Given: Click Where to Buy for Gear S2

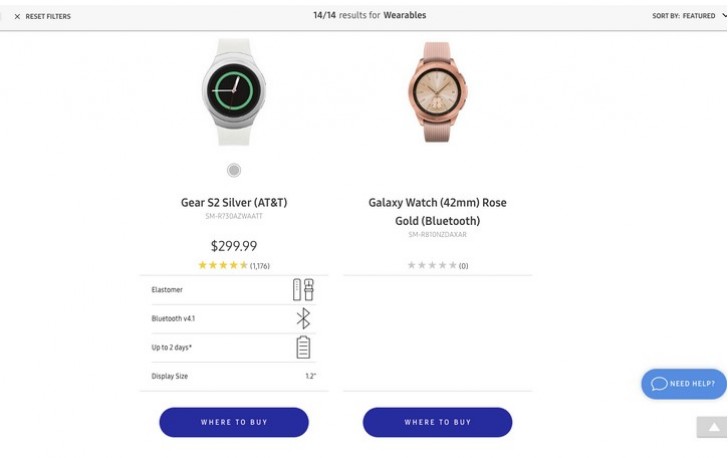Looking at the screenshot, I should (234, 422).
